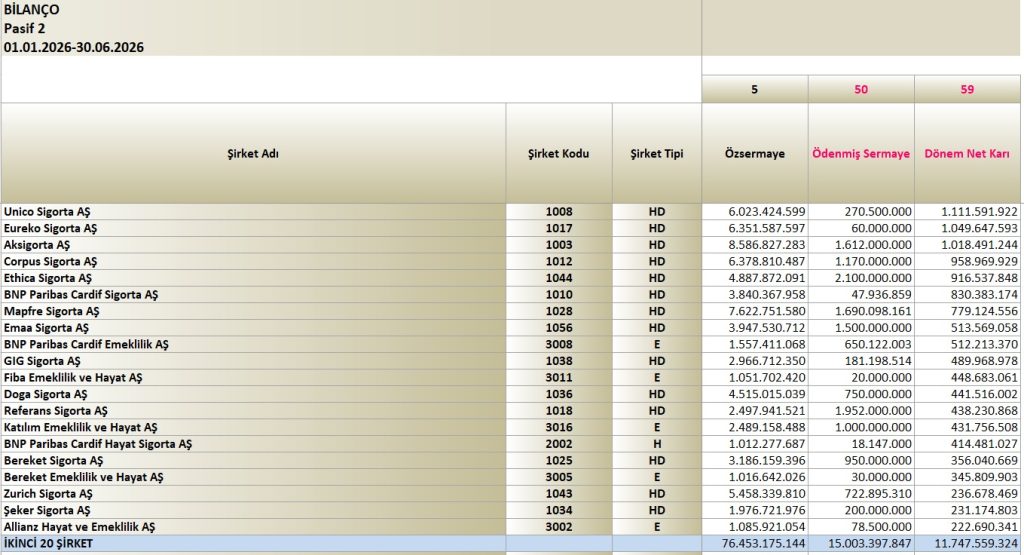The height and width of the screenshot is (555, 1024).
Task: Select the Allianz Hayat ve Emeklilik AŞ cell
Action: (253, 527)
